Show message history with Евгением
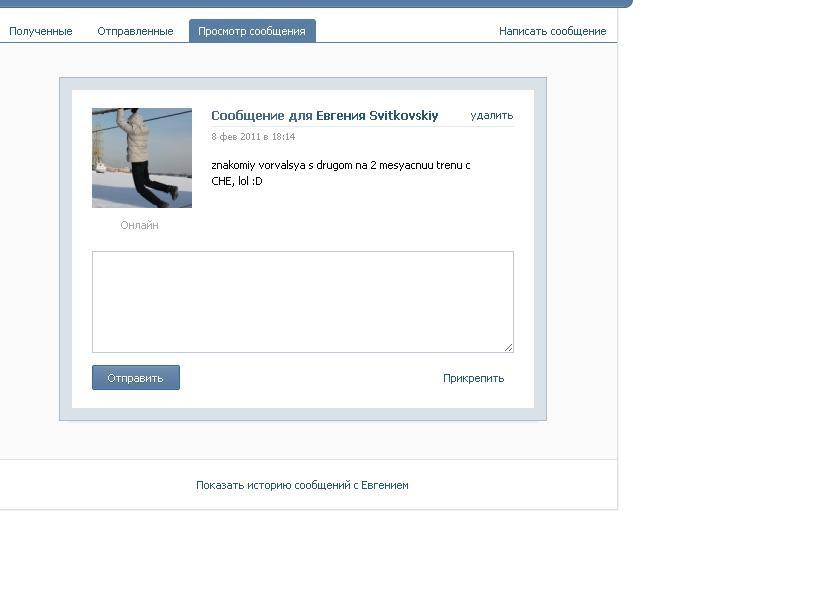This screenshot has width=816, height=612. 302,485
